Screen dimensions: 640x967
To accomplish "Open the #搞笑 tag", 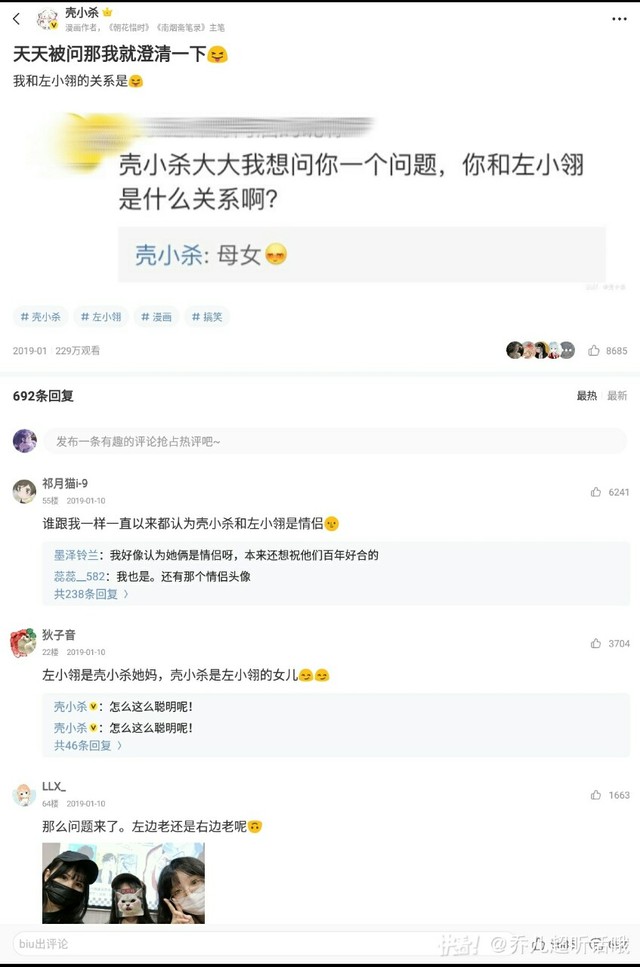I will (208, 317).
